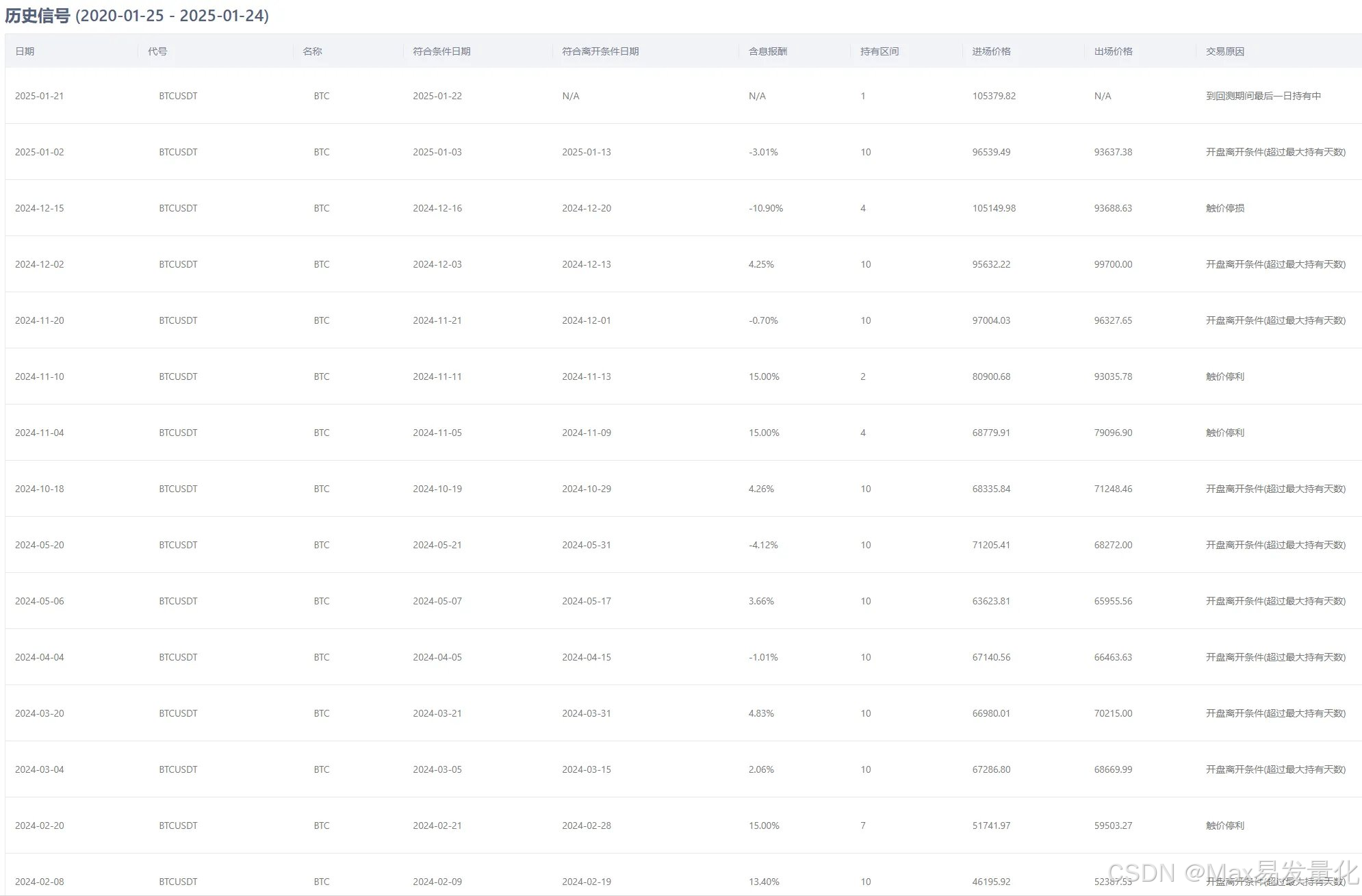
Task: Click the 名称 column header
Action: (x=312, y=51)
